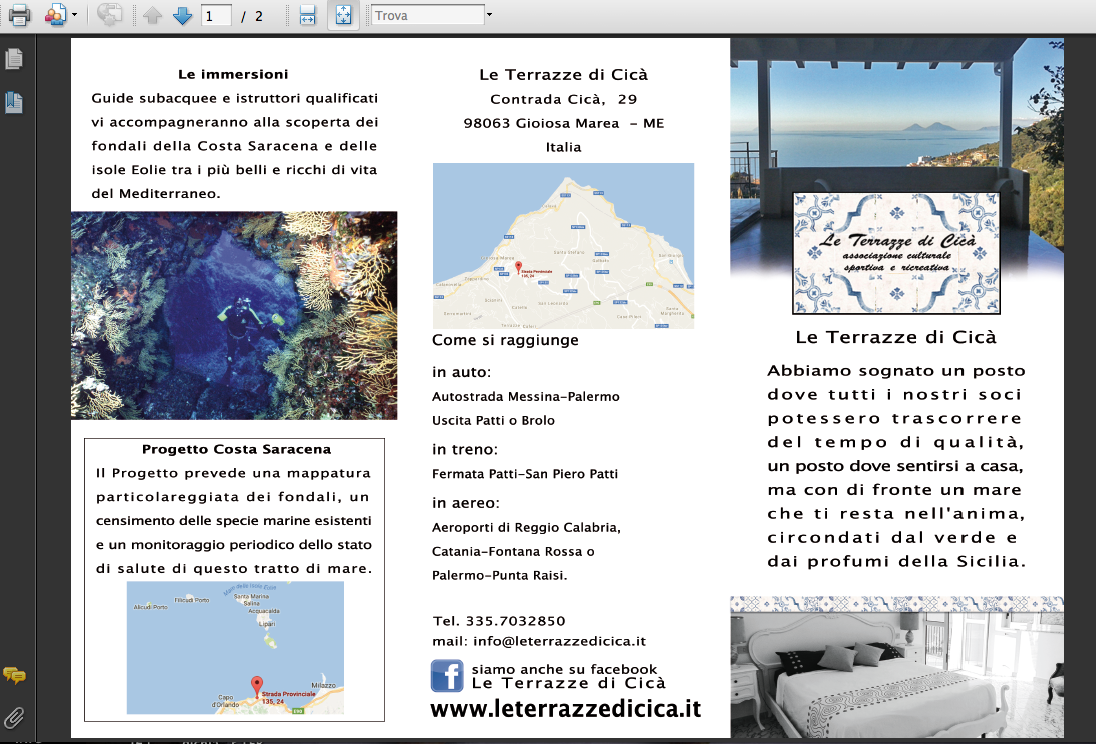The height and width of the screenshot is (744, 1096).
Task: Click the "Uscita Patti o Brolo" line
Action: [493, 420]
